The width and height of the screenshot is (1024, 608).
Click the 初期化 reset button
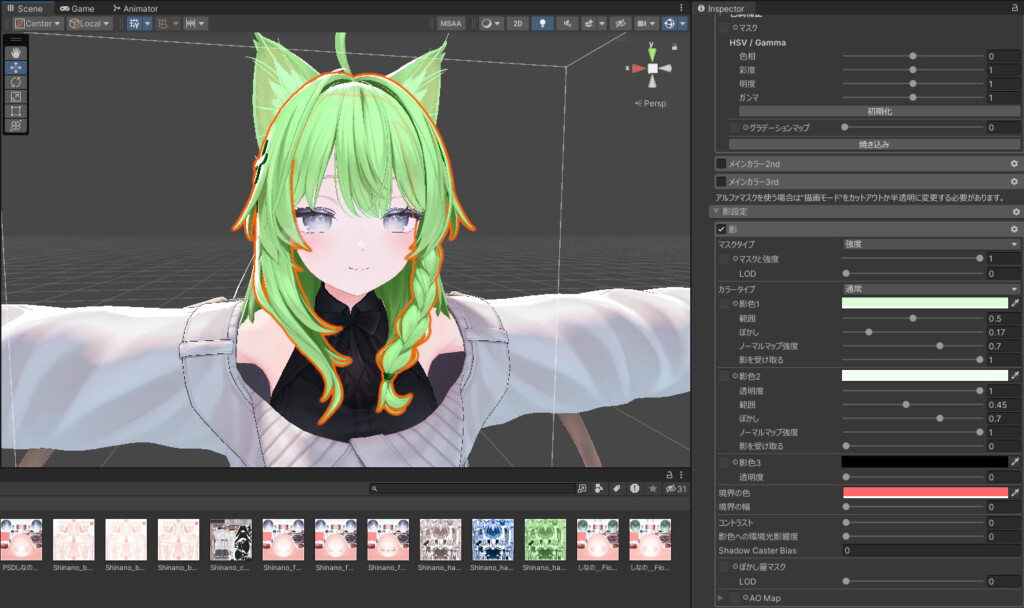[x=879, y=111]
